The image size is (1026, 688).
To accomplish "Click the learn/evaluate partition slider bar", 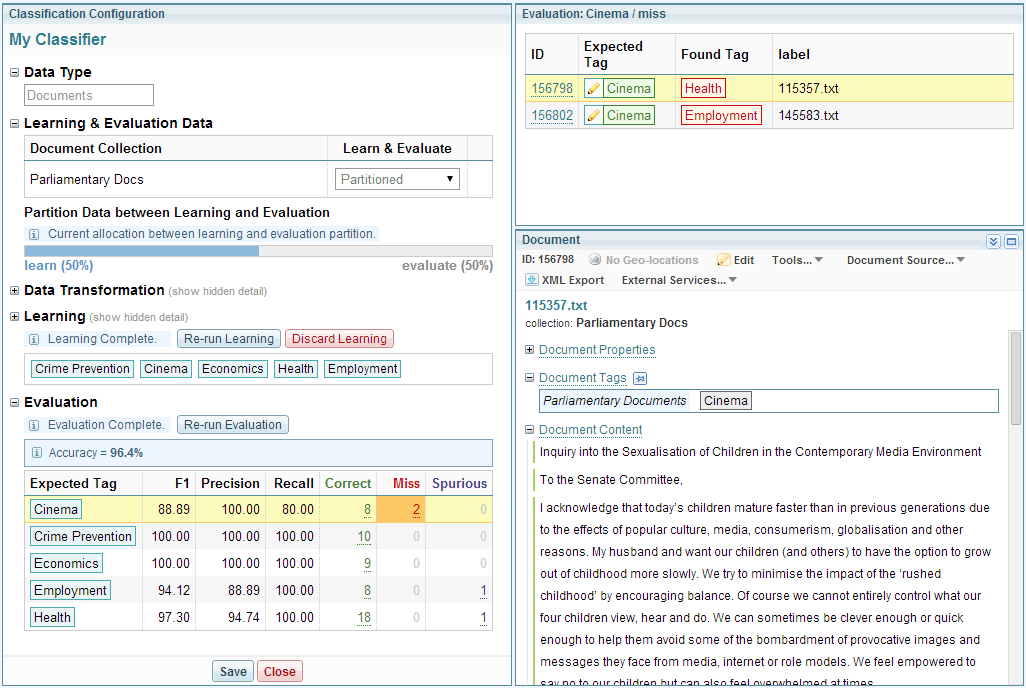I will (258, 251).
